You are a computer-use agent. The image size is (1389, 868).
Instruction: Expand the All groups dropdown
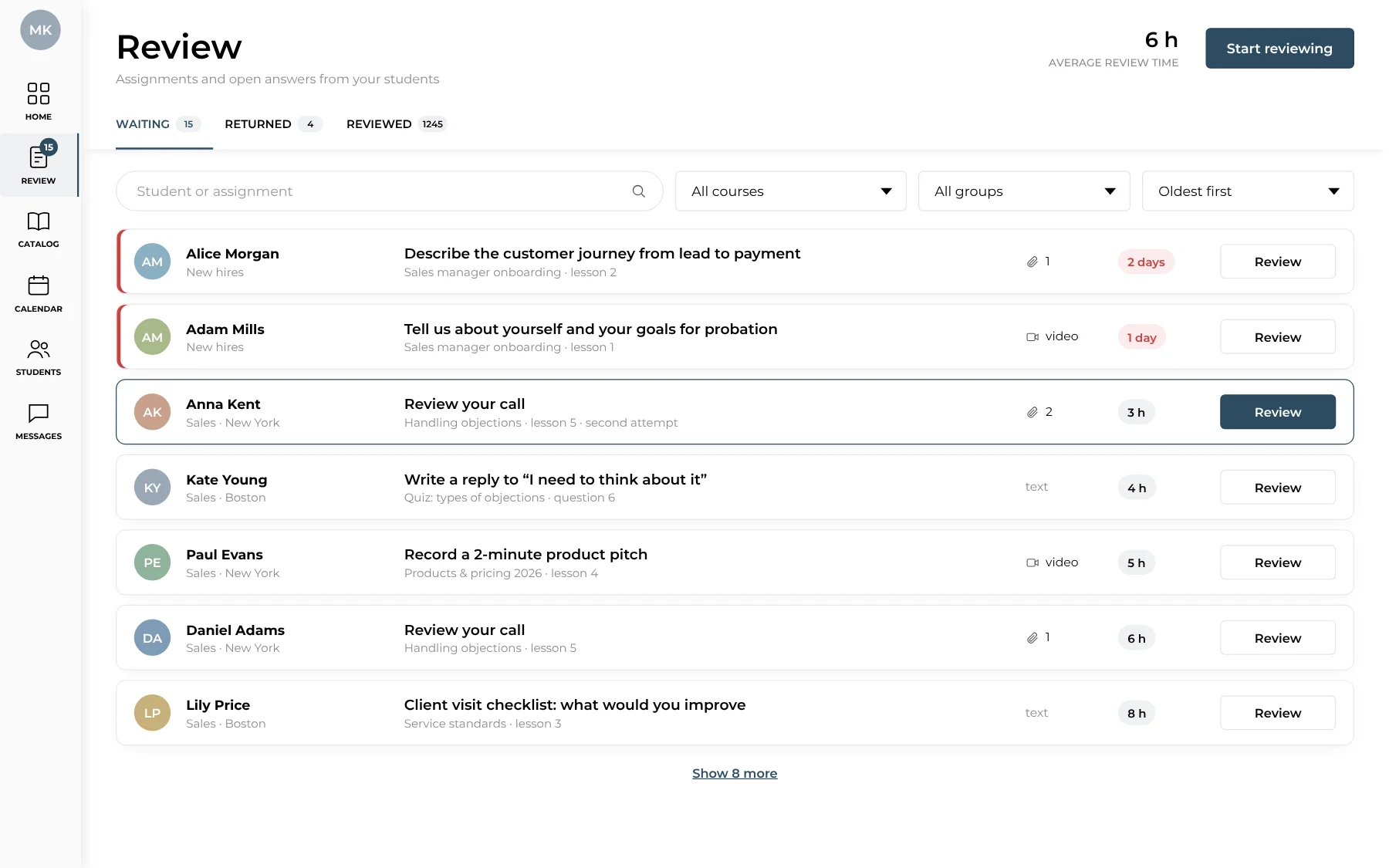coord(1024,191)
